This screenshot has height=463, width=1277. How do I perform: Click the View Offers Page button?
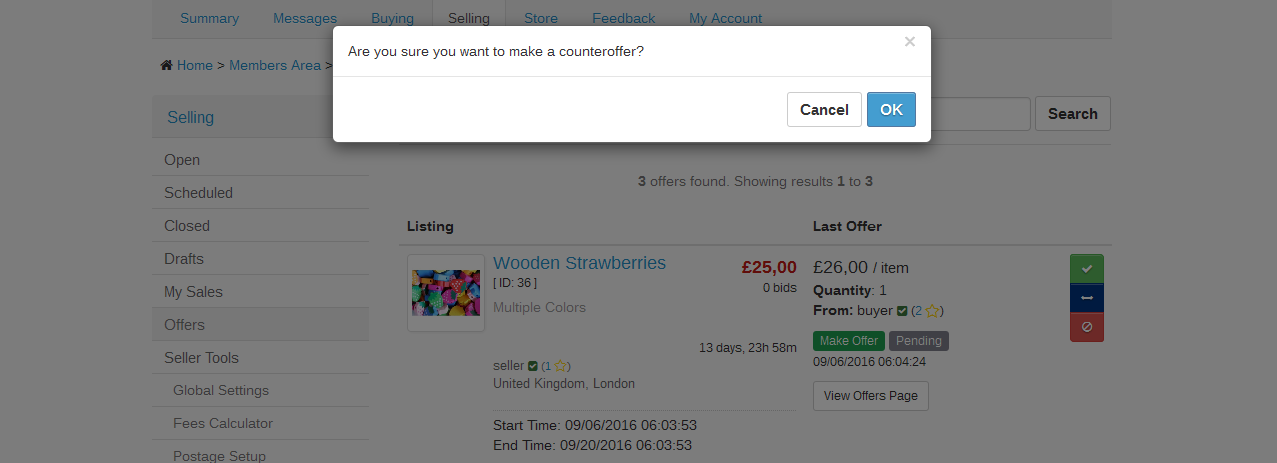870,396
